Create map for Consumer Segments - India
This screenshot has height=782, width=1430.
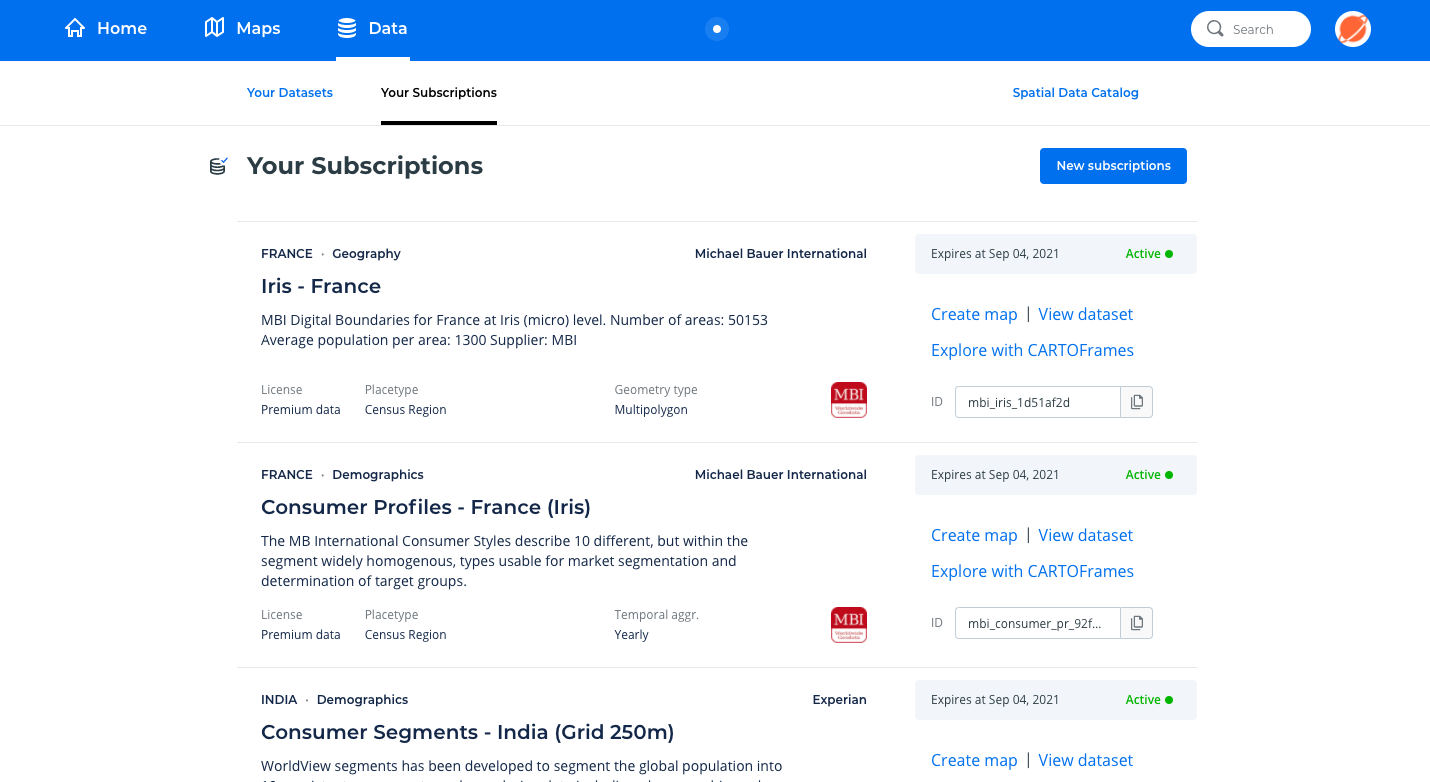click(x=974, y=760)
